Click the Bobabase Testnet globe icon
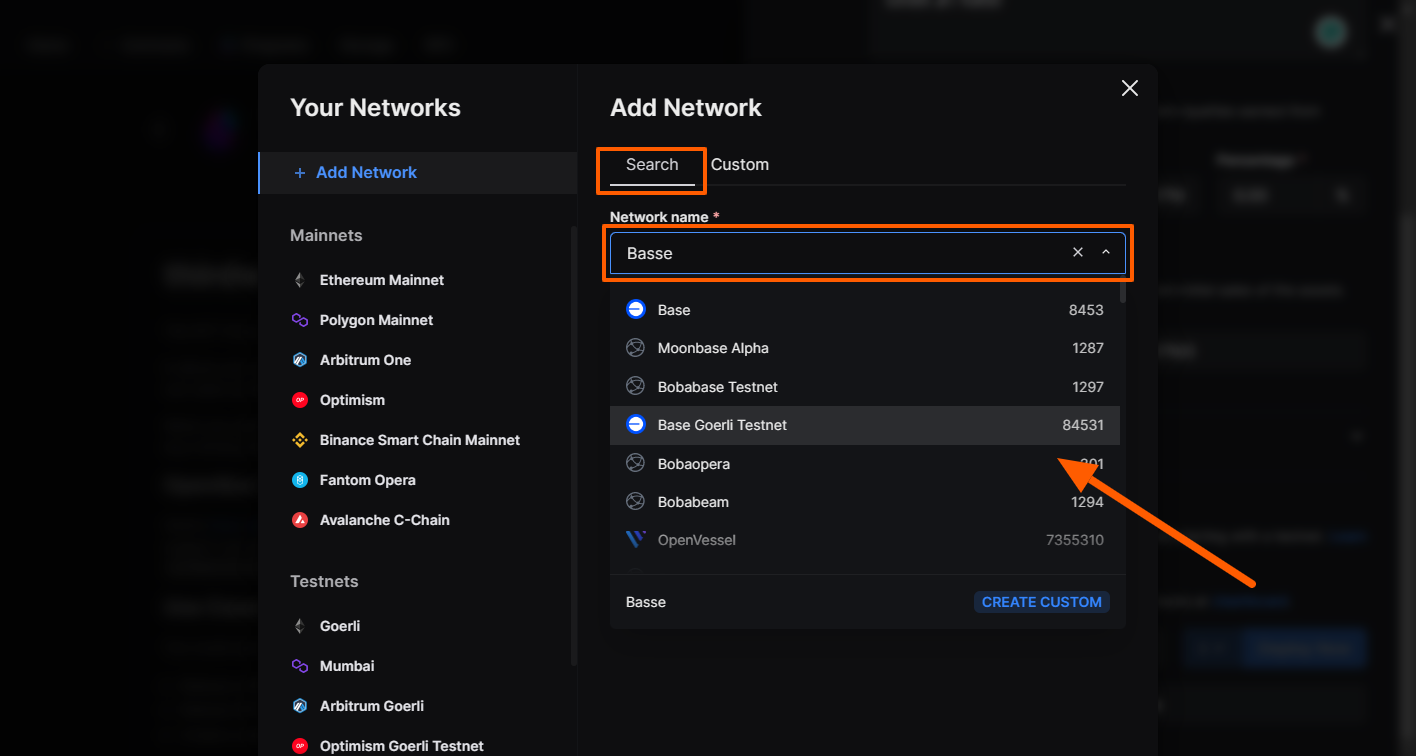Screen dimensions: 1416x756 tap(635, 386)
